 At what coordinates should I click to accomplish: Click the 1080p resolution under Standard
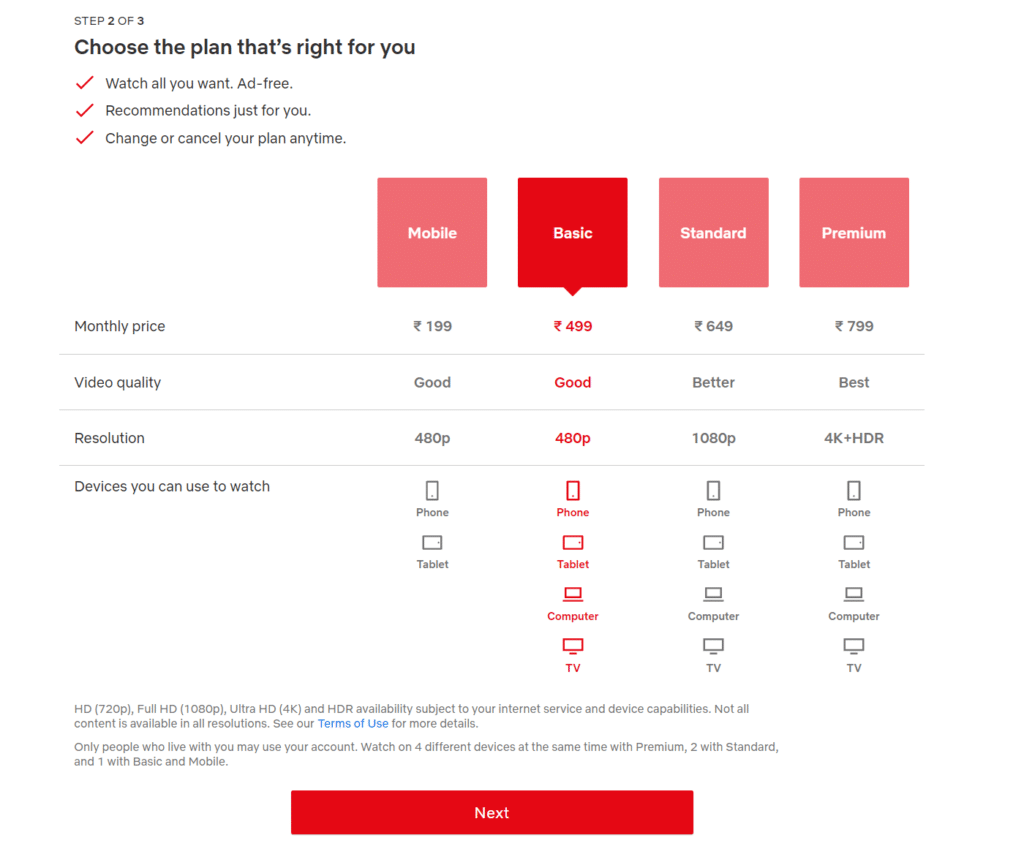tap(713, 438)
